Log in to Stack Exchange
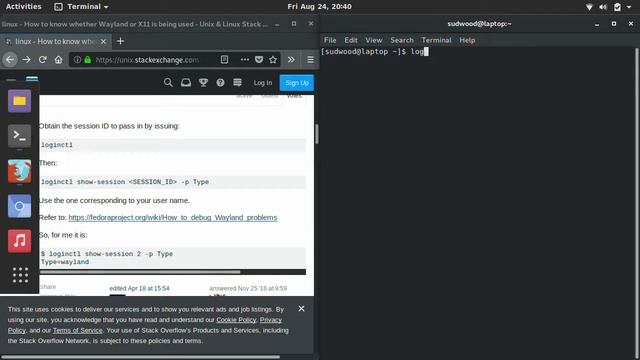Image resolution: width=640 pixels, height=360 pixels. tap(262, 82)
